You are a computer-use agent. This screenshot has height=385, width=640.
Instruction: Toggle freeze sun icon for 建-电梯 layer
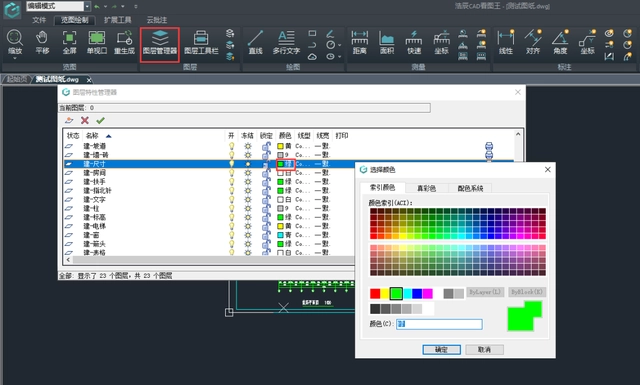pyautogui.click(x=248, y=226)
